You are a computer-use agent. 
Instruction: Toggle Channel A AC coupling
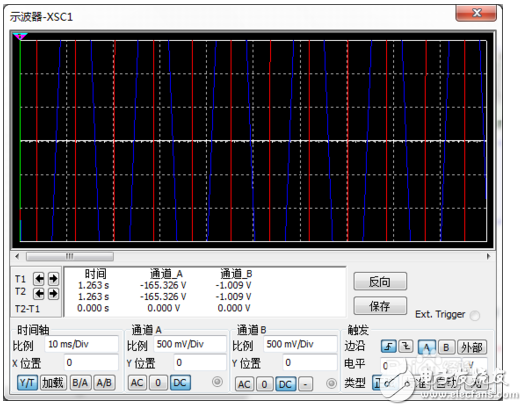137,383
